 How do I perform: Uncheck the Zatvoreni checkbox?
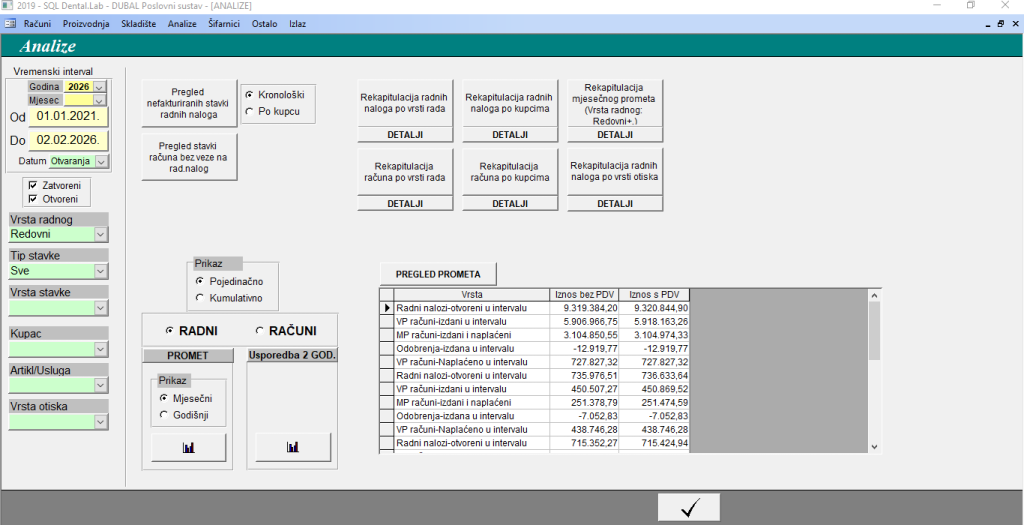34,185
